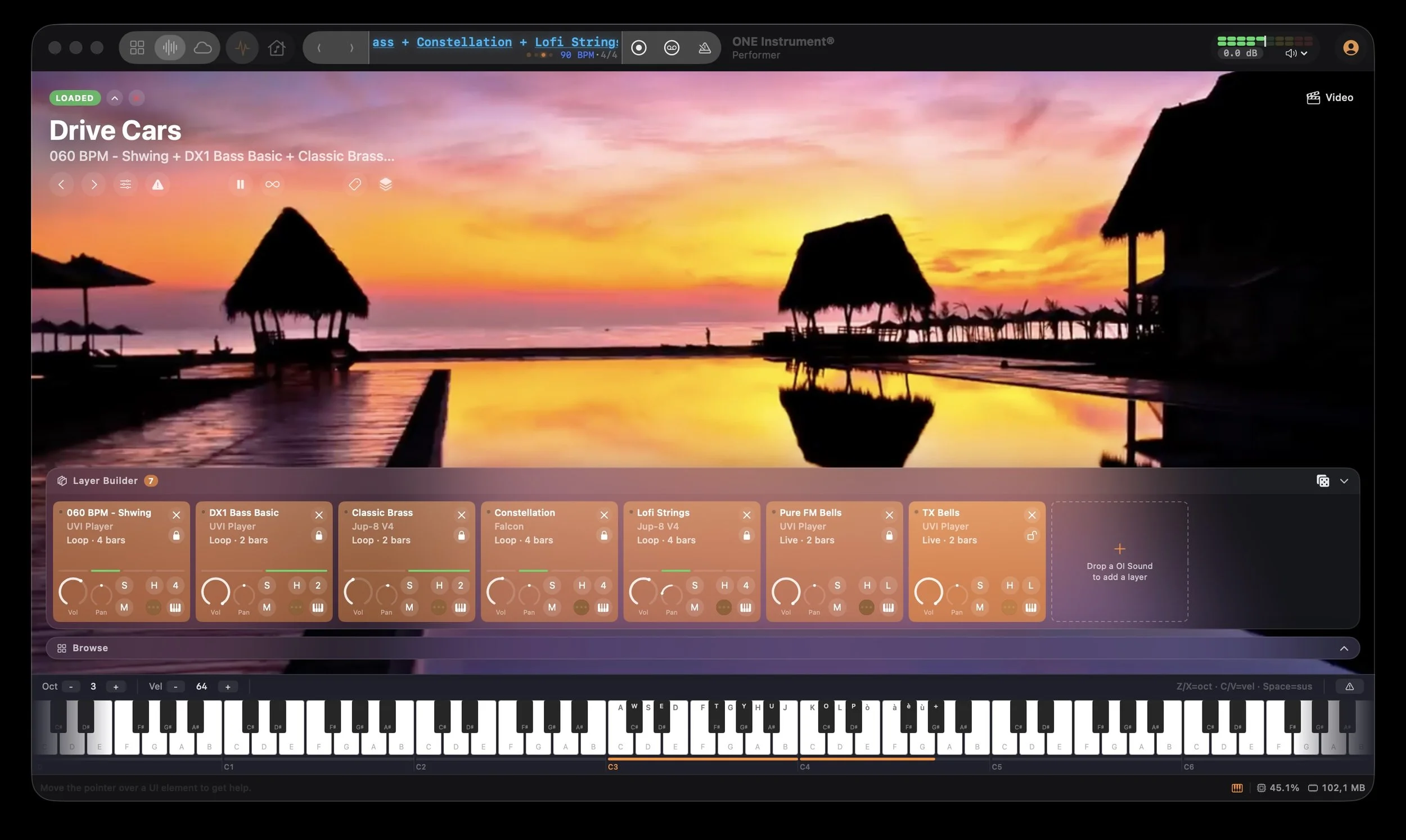Open keyboard mapping for TX Bells layer
The height and width of the screenshot is (840, 1406).
1031,607
